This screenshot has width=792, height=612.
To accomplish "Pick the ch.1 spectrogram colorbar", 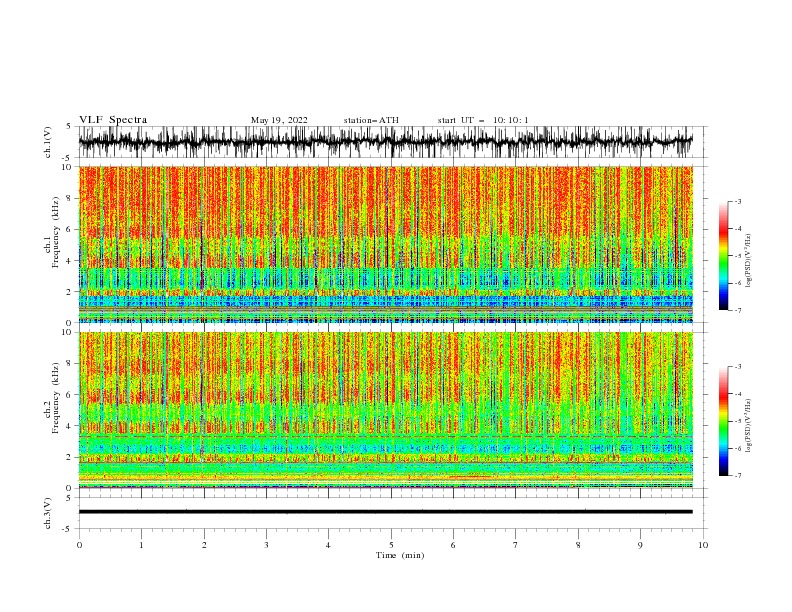I will click(723, 256).
